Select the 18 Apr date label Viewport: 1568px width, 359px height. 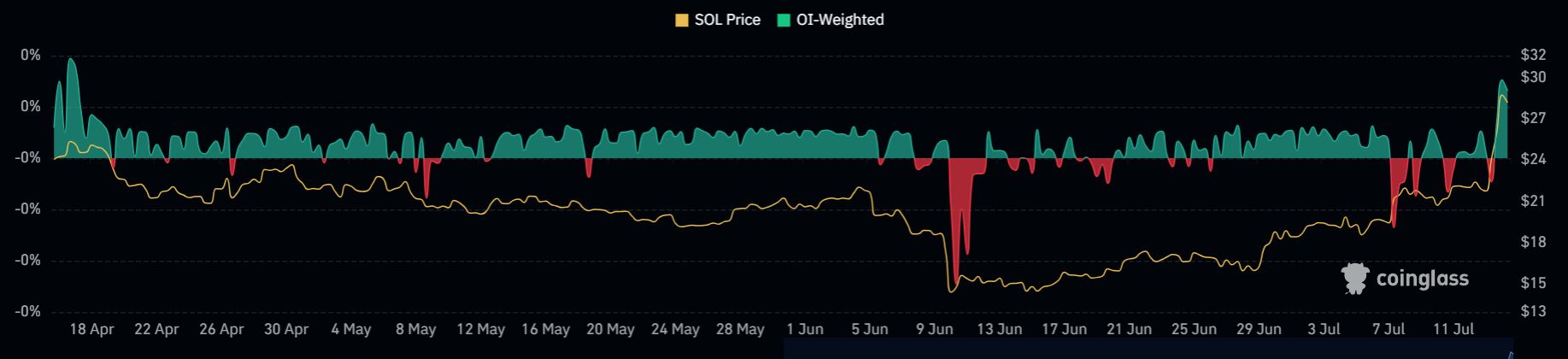[91, 329]
